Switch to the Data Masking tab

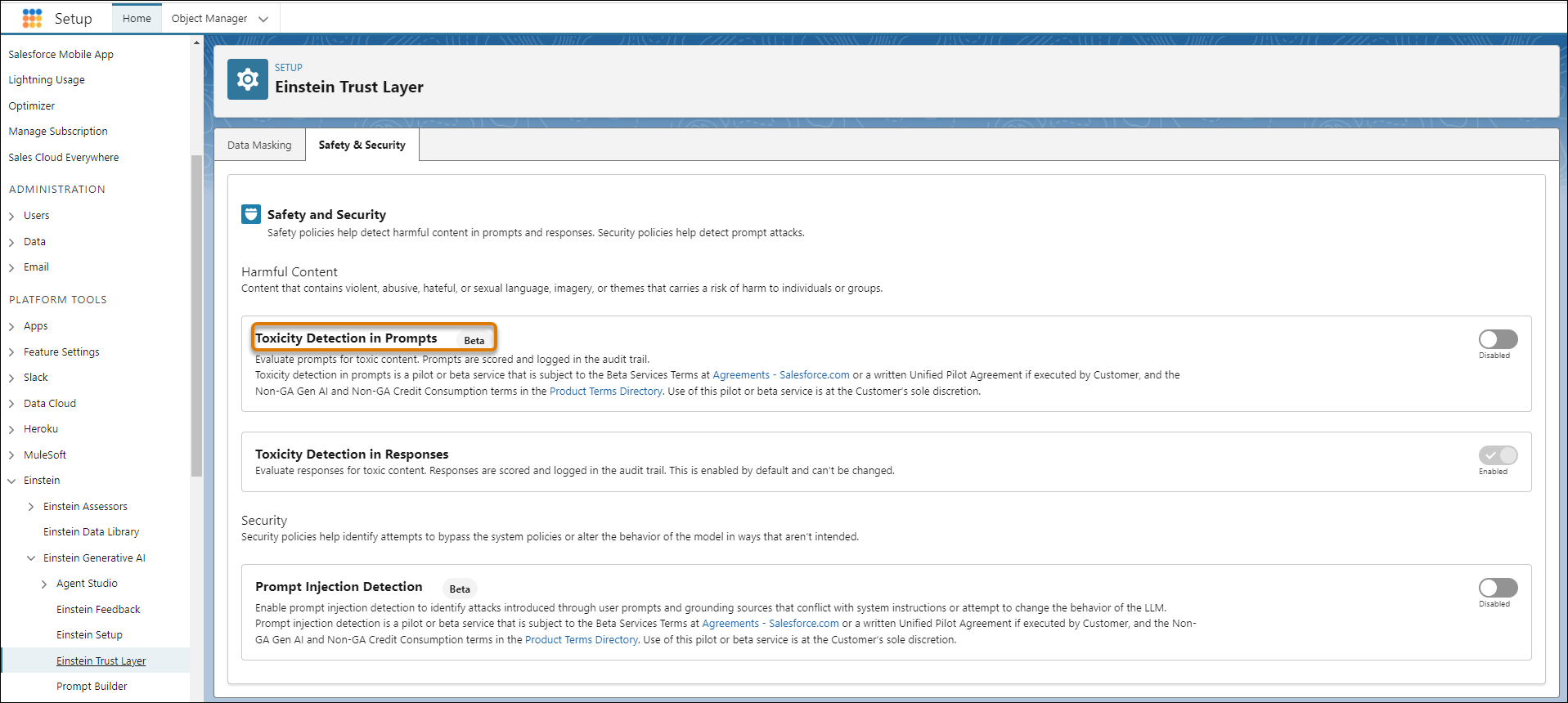point(259,145)
